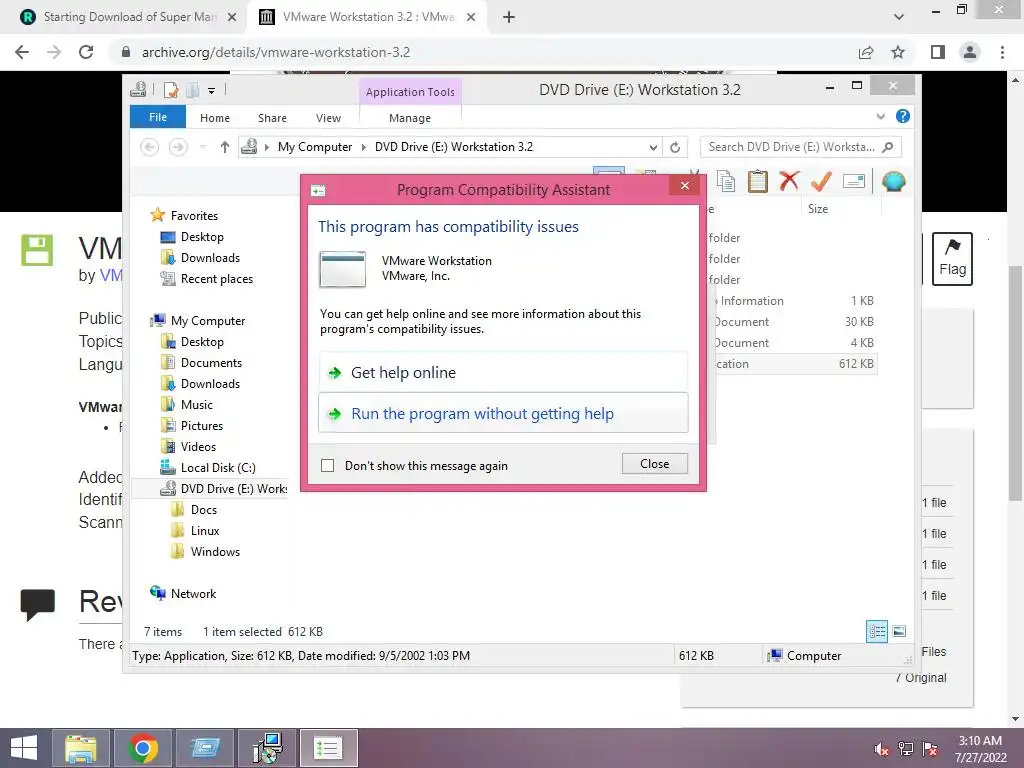This screenshot has width=1024, height=768.
Task: Click the muted volume icon in system tray
Action: (882, 748)
